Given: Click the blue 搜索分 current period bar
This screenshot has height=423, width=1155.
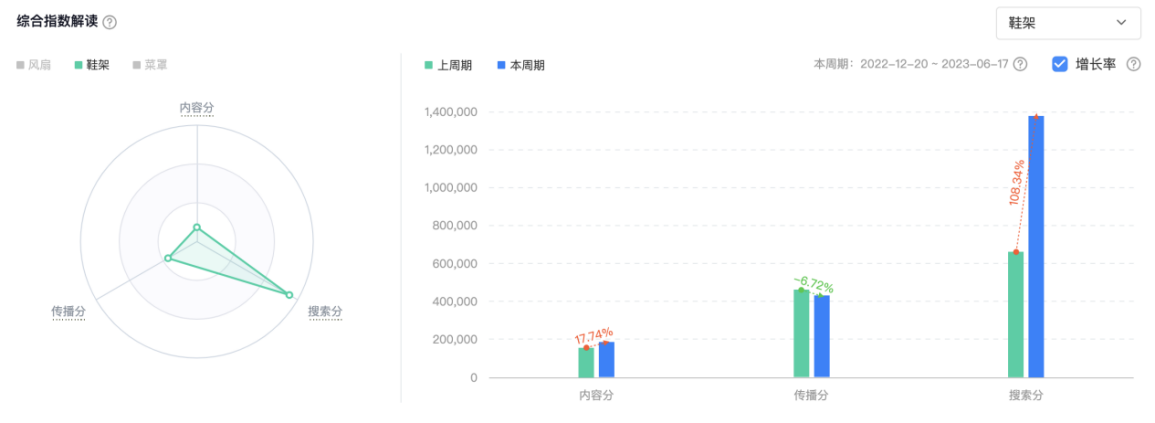Looking at the screenshot, I should [x=1035, y=250].
